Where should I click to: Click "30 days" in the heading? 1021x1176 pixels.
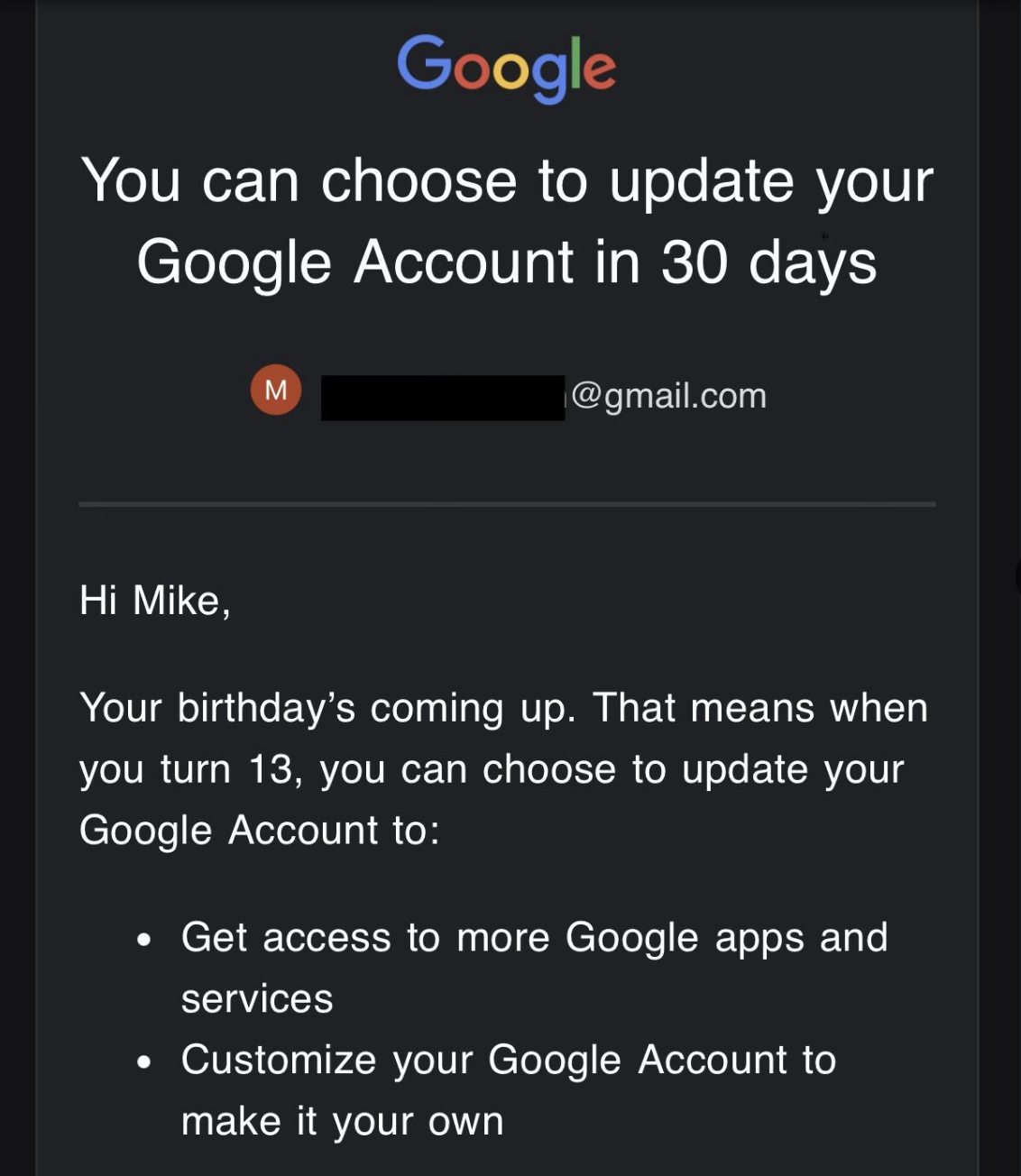pyautogui.click(x=768, y=263)
